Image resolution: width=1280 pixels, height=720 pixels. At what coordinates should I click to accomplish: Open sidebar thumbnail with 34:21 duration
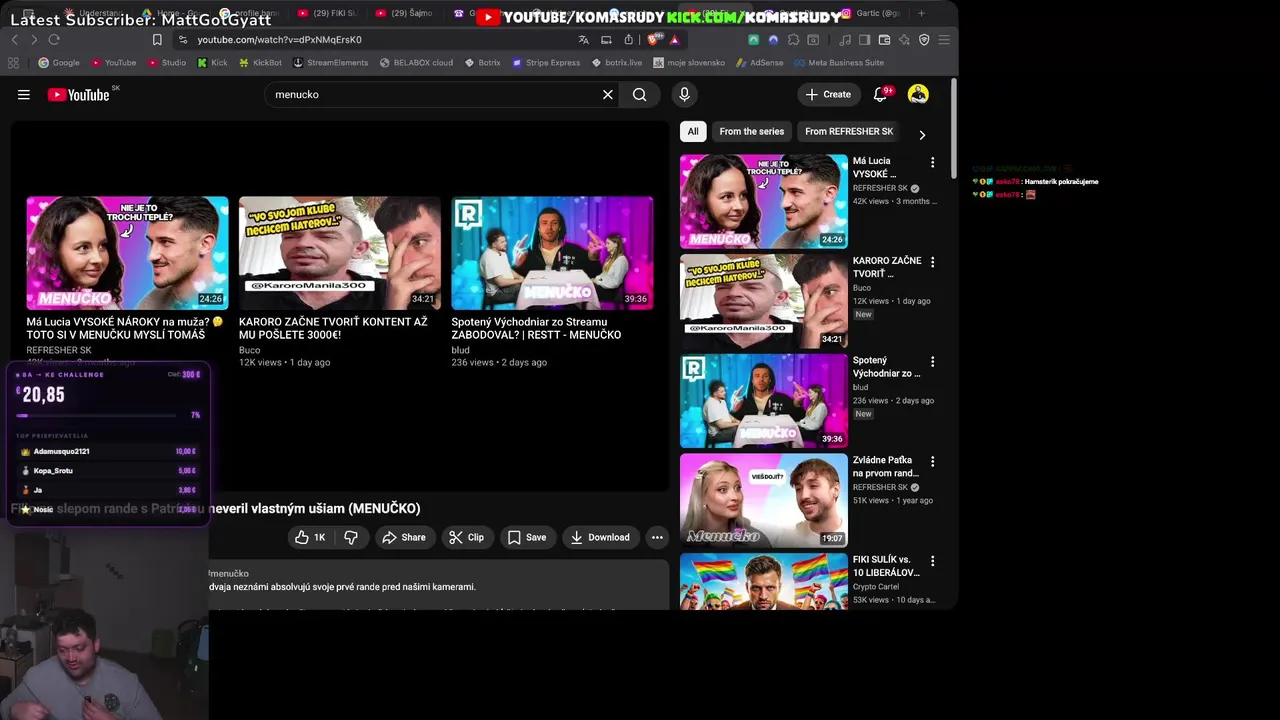coord(764,301)
